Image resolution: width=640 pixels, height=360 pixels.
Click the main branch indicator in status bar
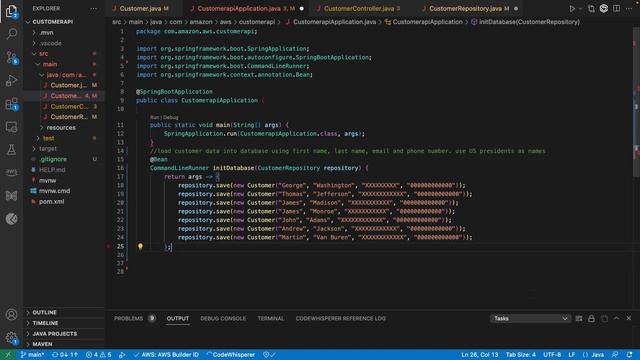(32, 355)
